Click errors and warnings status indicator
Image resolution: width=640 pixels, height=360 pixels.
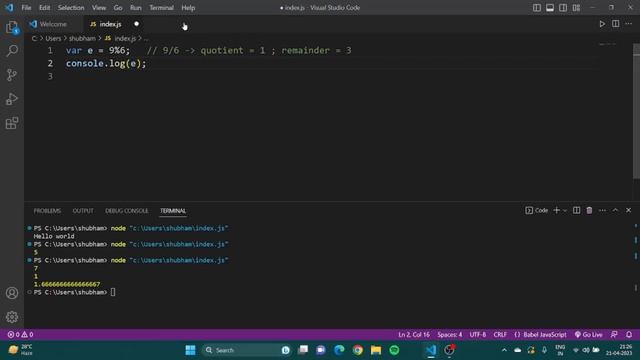tap(20, 335)
